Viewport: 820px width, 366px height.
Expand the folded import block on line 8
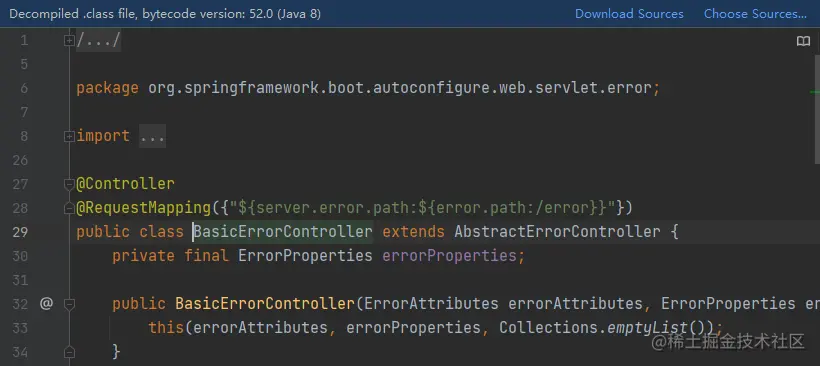point(69,136)
